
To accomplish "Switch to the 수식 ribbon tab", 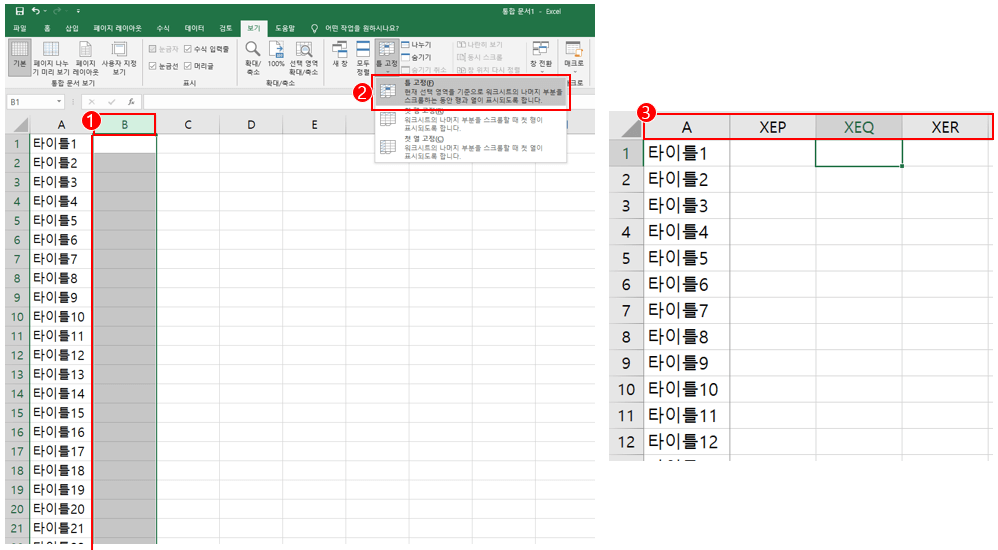I will 163,28.
